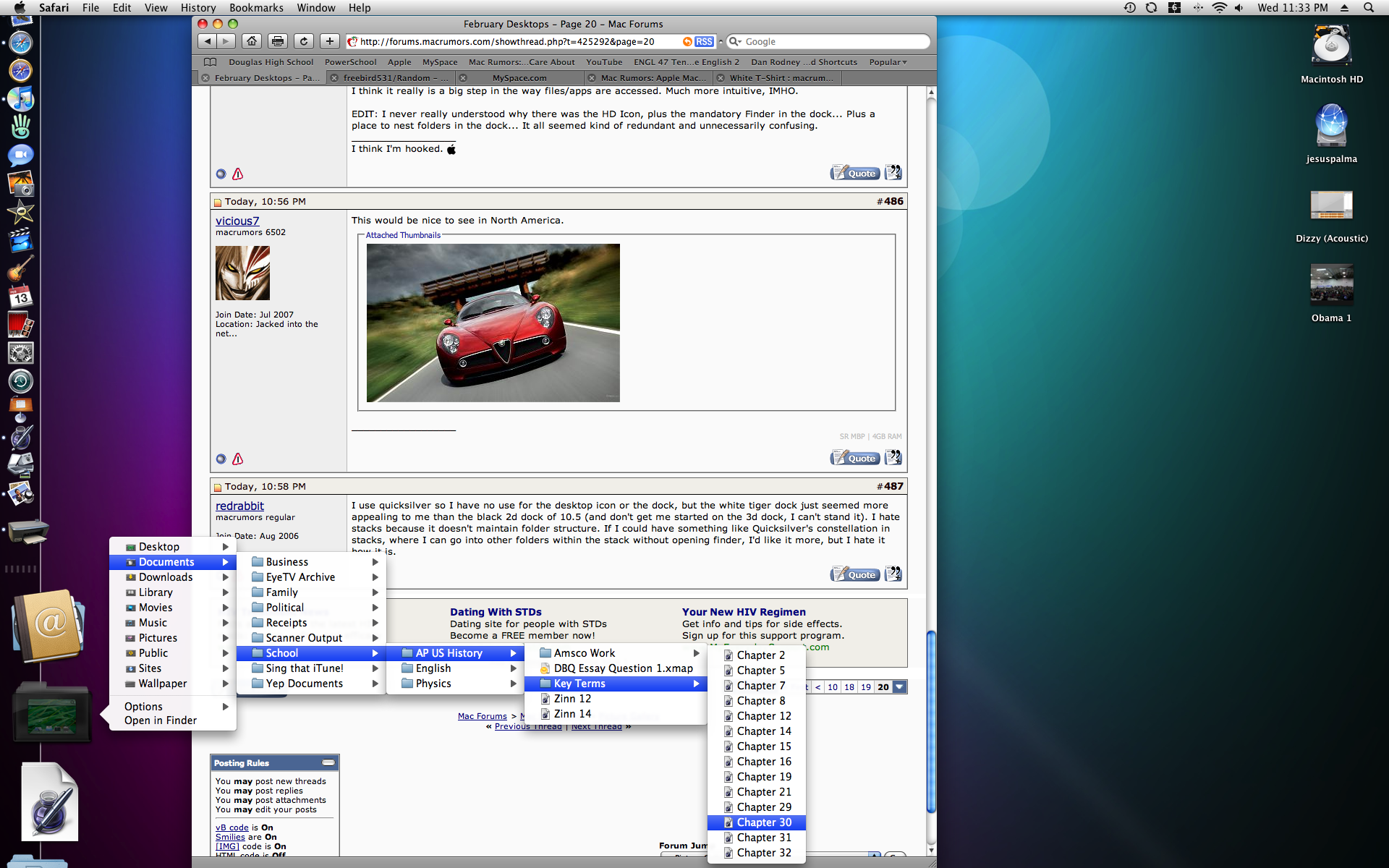Expand Amsco Work folder submenu
1389x868 pixels.
coord(616,653)
